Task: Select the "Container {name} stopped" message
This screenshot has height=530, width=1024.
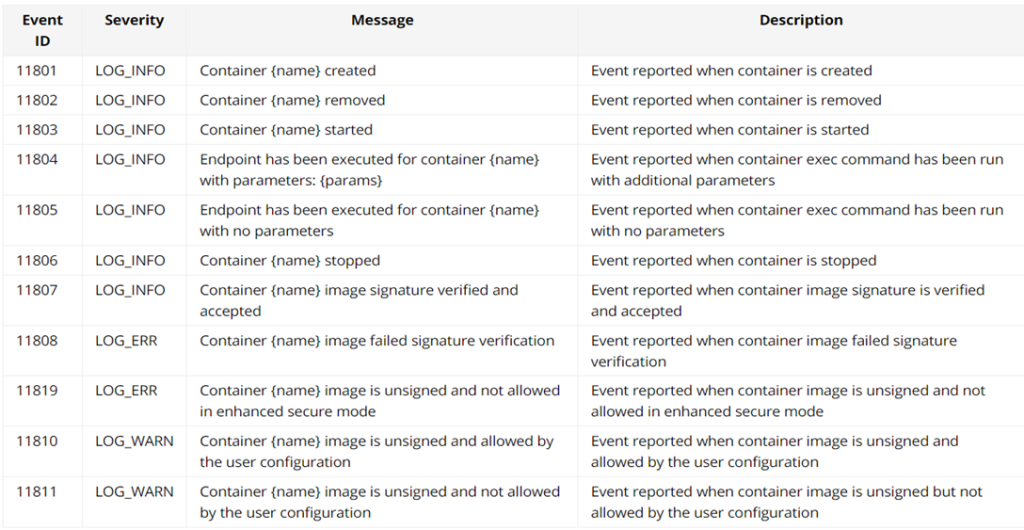Action: [x=290, y=261]
